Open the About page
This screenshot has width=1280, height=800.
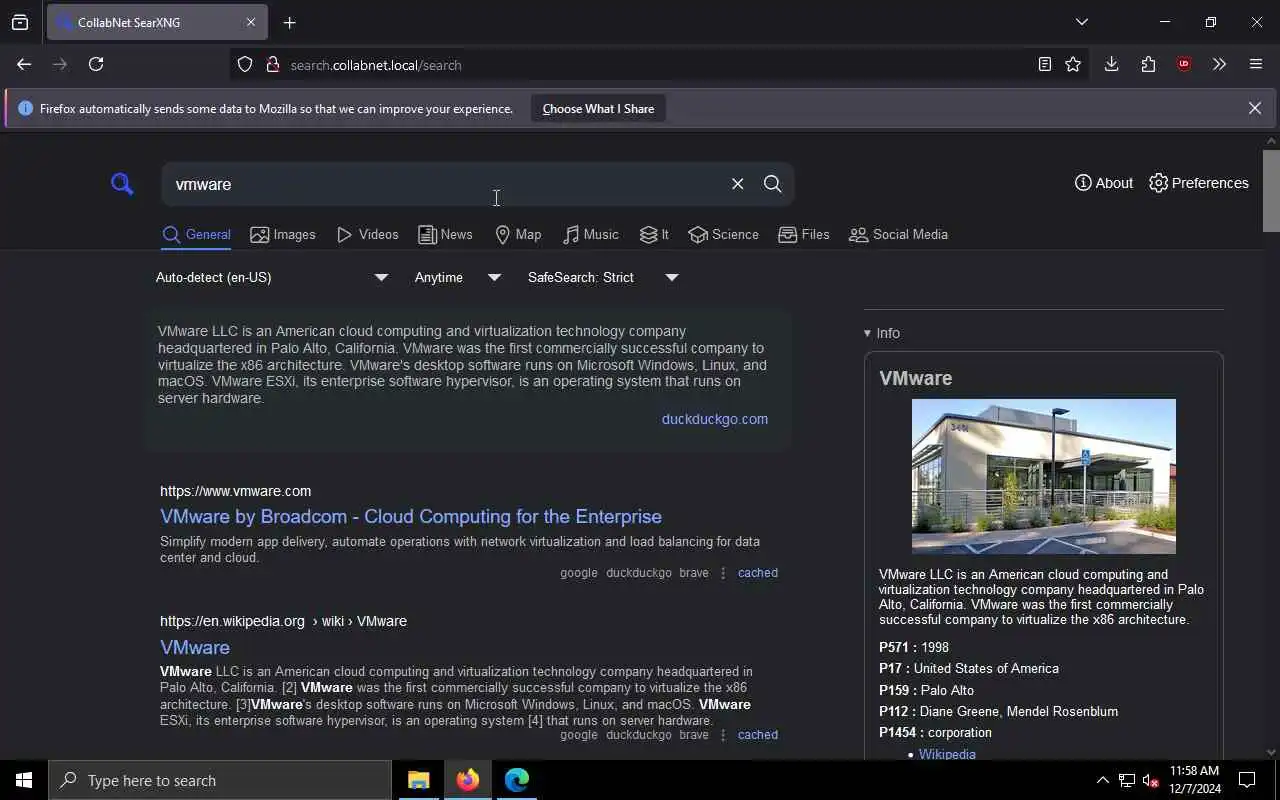click(1103, 183)
